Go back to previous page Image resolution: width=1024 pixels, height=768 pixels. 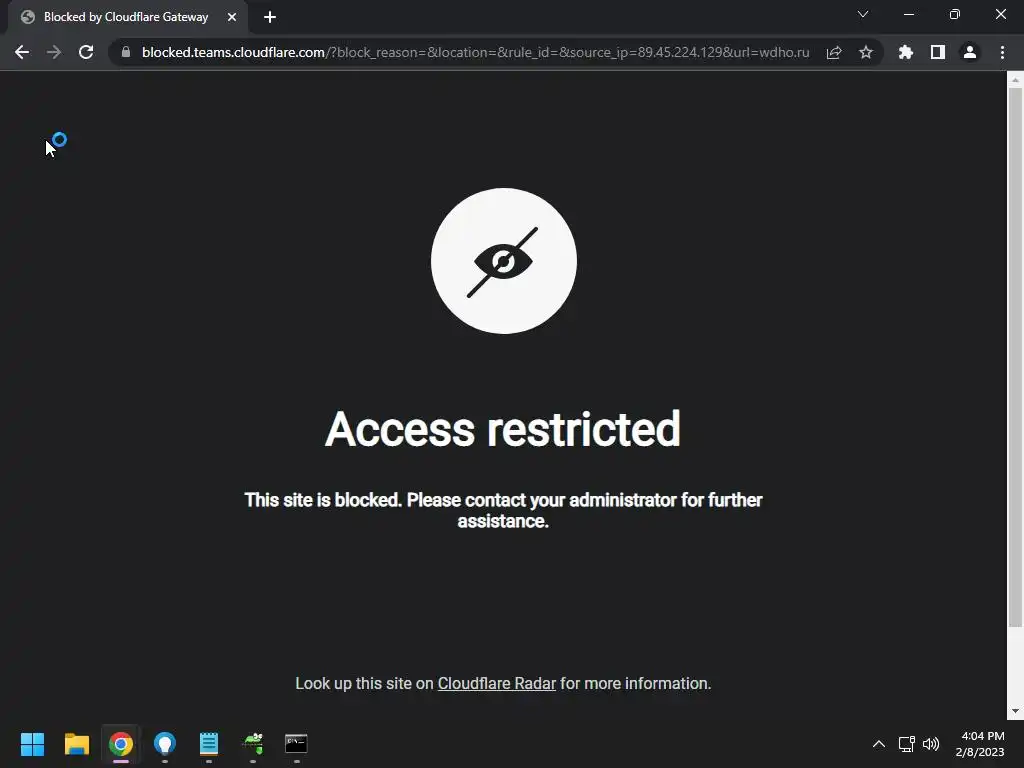pos(22,52)
